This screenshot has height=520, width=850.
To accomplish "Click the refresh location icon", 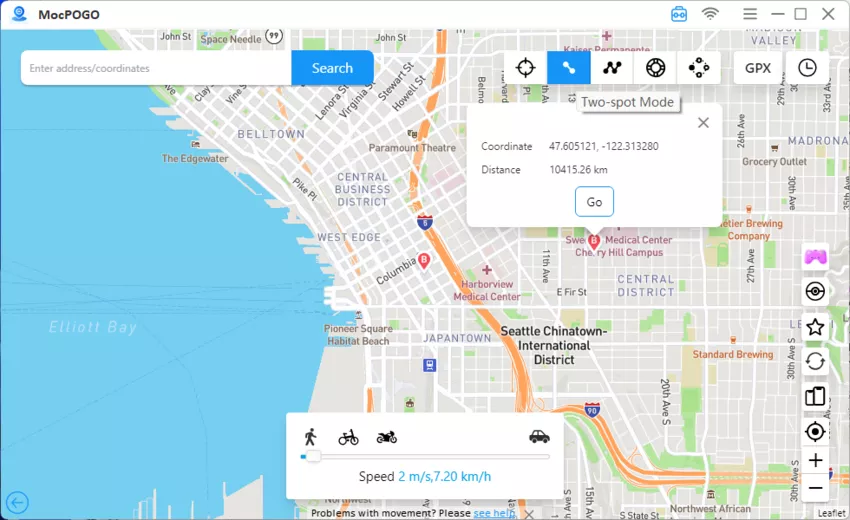I will (x=815, y=361).
